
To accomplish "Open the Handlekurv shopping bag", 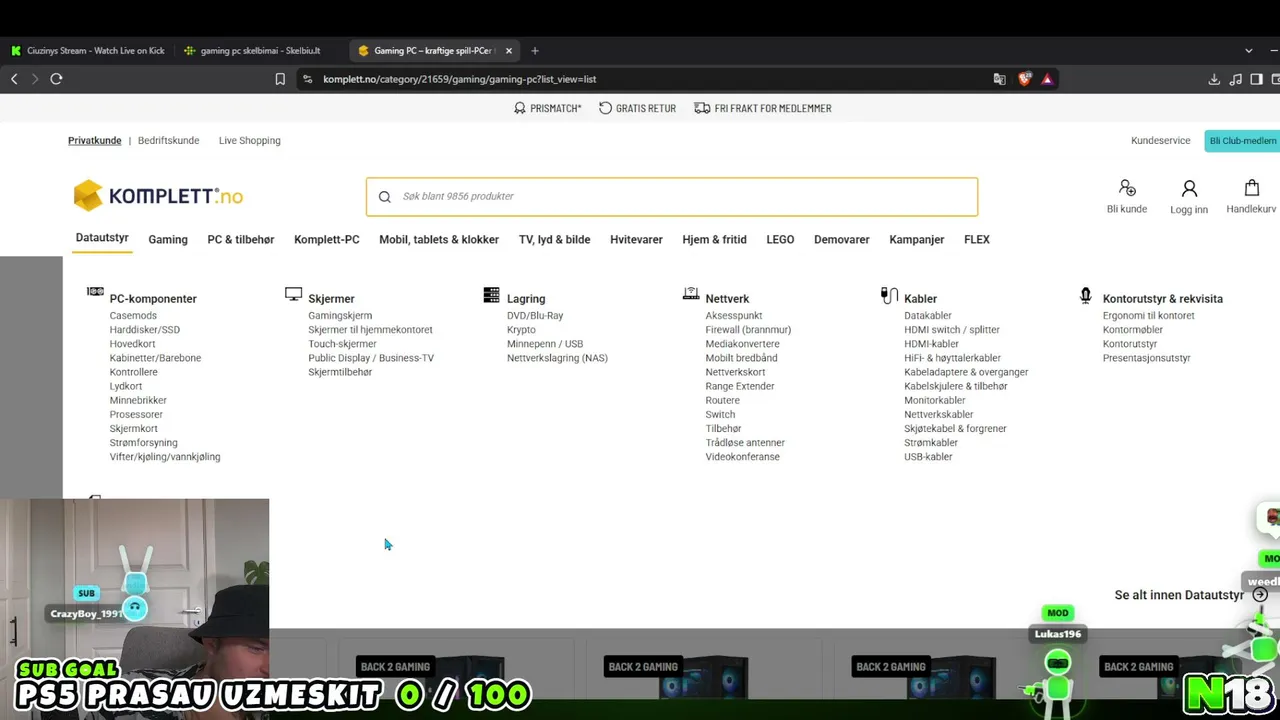I will click(x=1251, y=196).
